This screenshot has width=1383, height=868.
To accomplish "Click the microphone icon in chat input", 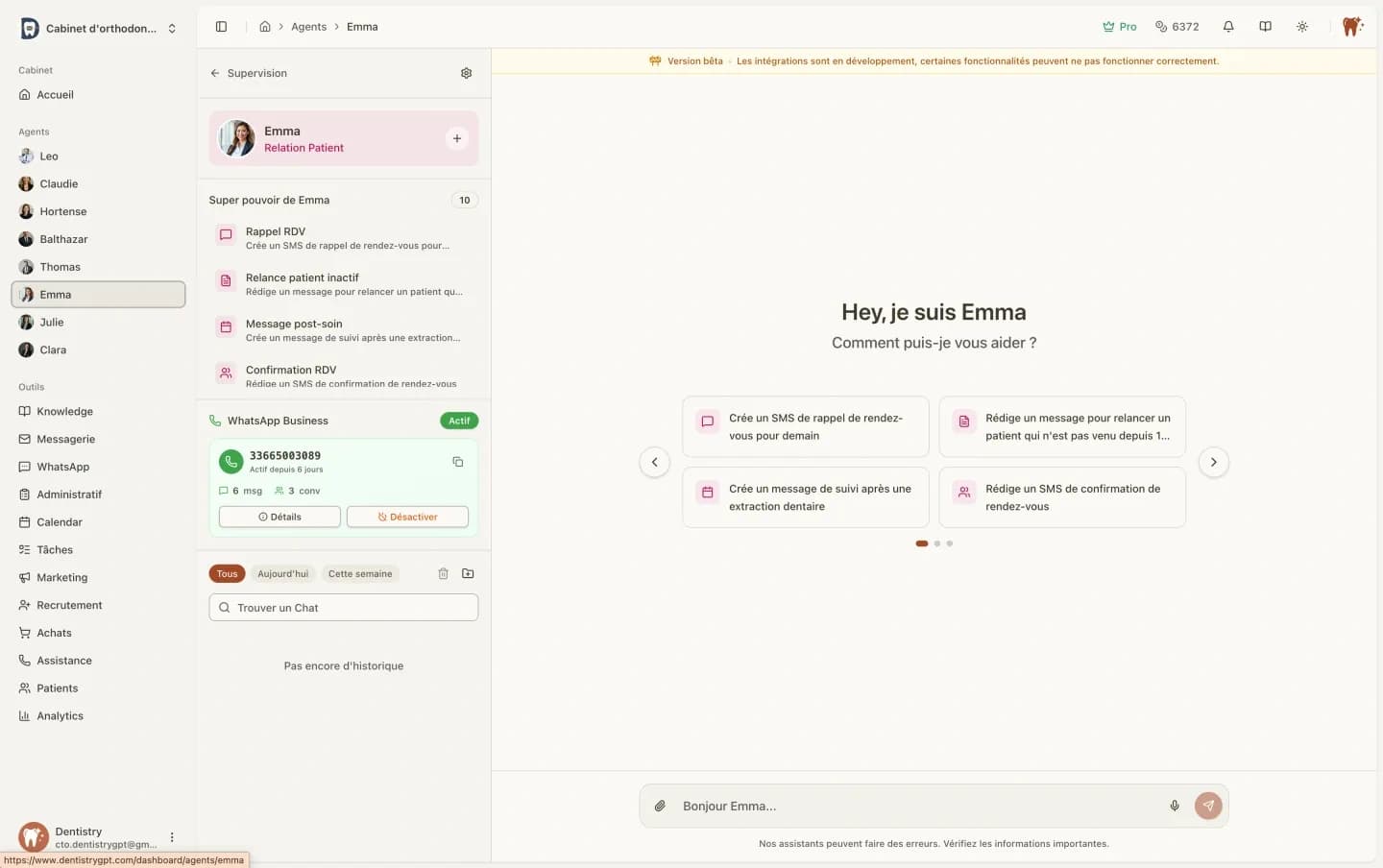I will (x=1174, y=806).
